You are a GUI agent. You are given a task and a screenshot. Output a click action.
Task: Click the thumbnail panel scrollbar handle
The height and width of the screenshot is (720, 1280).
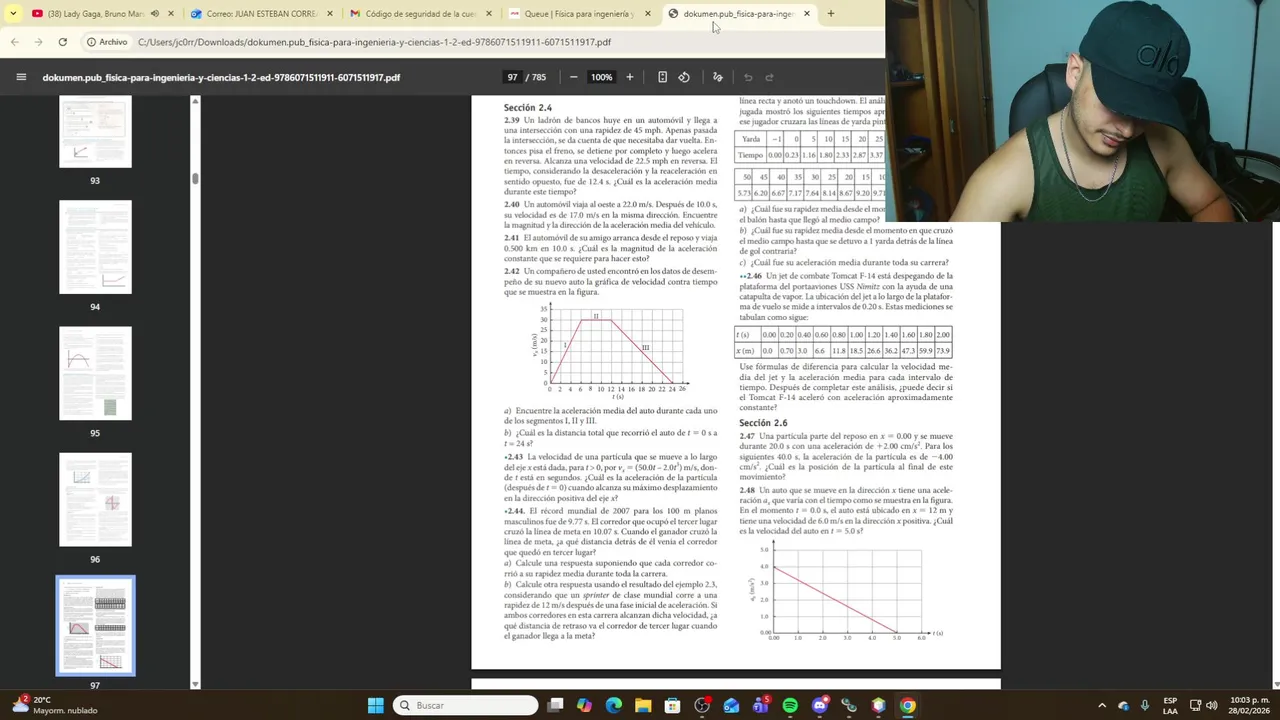click(x=195, y=179)
